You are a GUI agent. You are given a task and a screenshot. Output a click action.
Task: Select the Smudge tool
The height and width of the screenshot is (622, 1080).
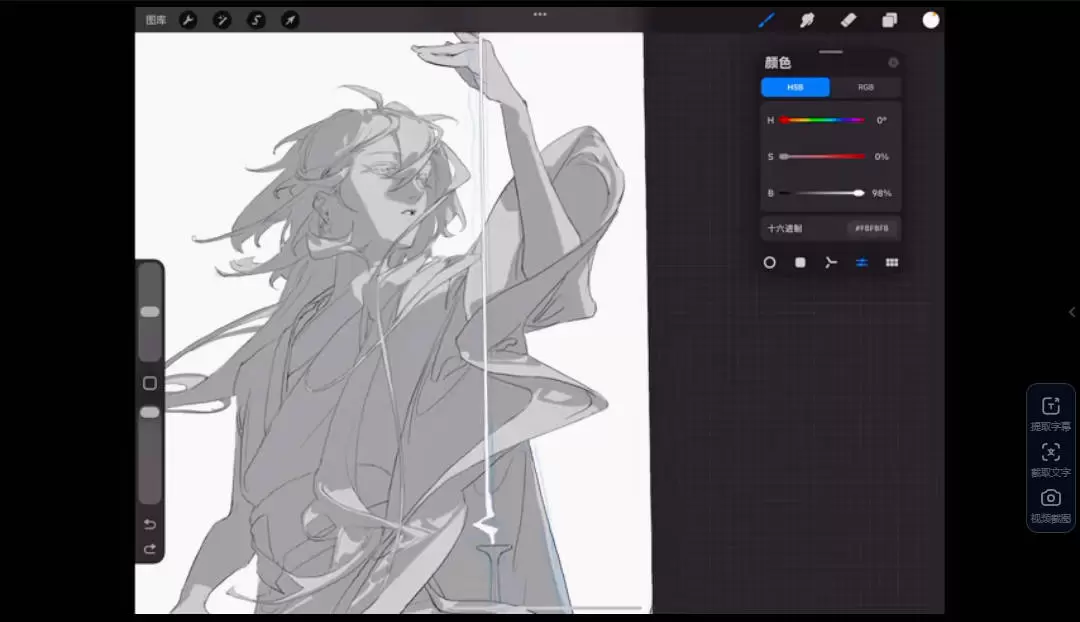point(807,20)
